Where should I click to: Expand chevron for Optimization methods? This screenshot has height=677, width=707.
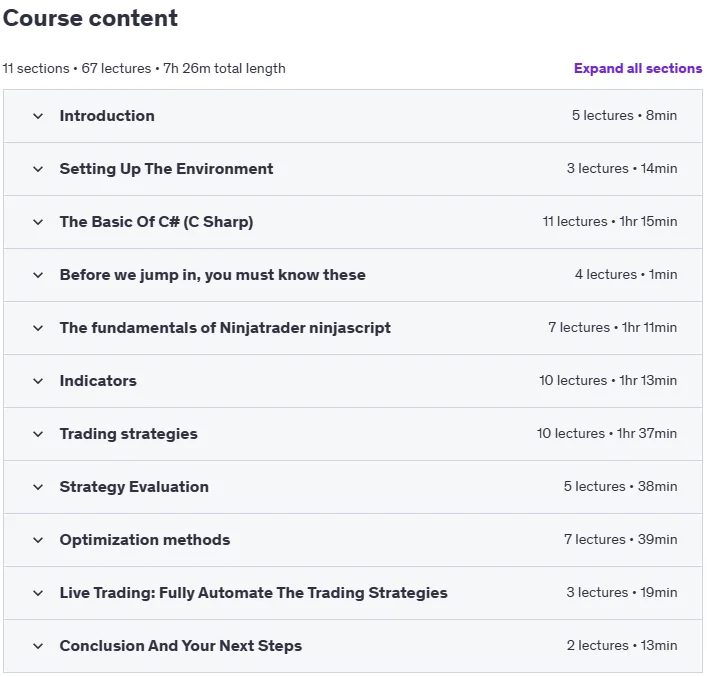(38, 540)
